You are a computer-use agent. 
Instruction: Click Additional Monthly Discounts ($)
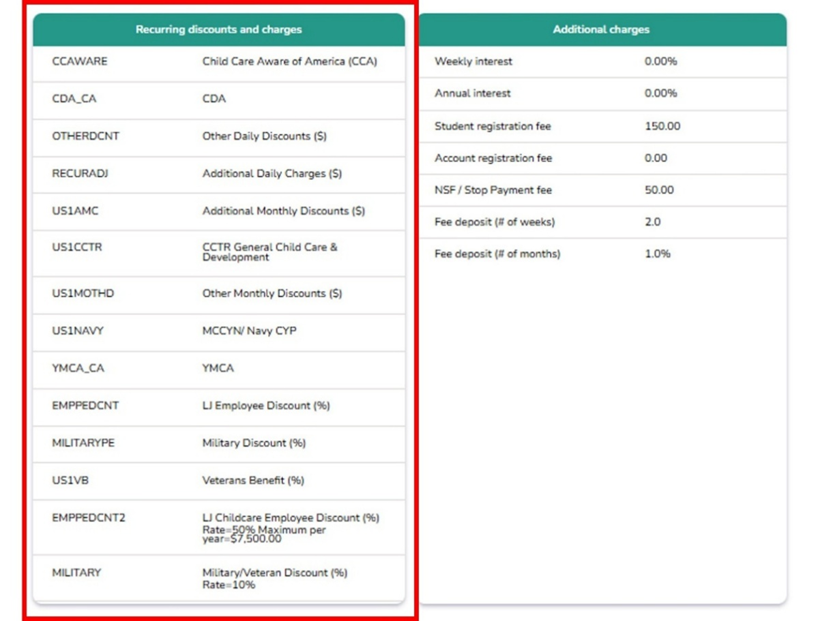click(x=284, y=211)
